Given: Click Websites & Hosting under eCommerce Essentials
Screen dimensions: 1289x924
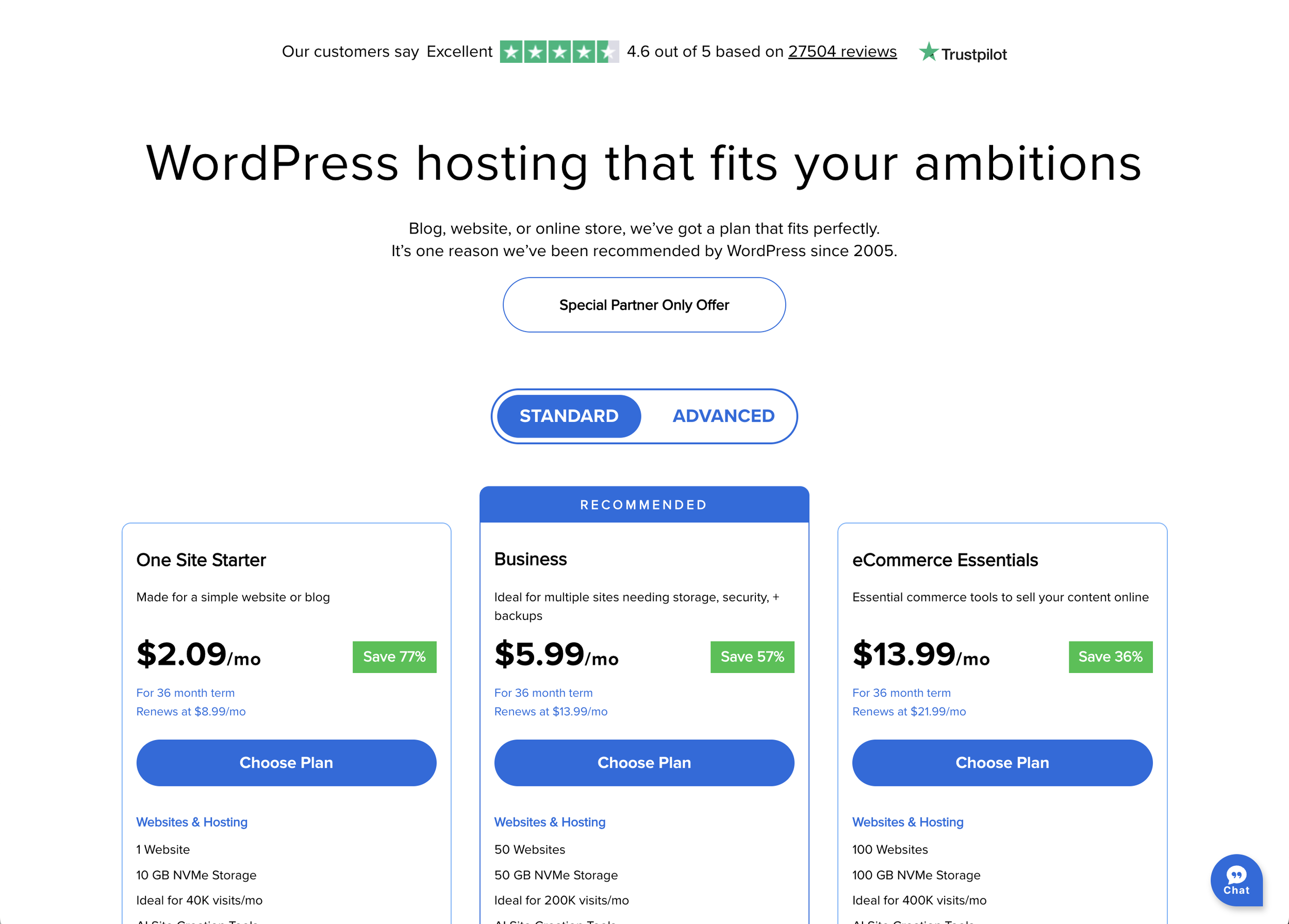Looking at the screenshot, I should pos(907,822).
